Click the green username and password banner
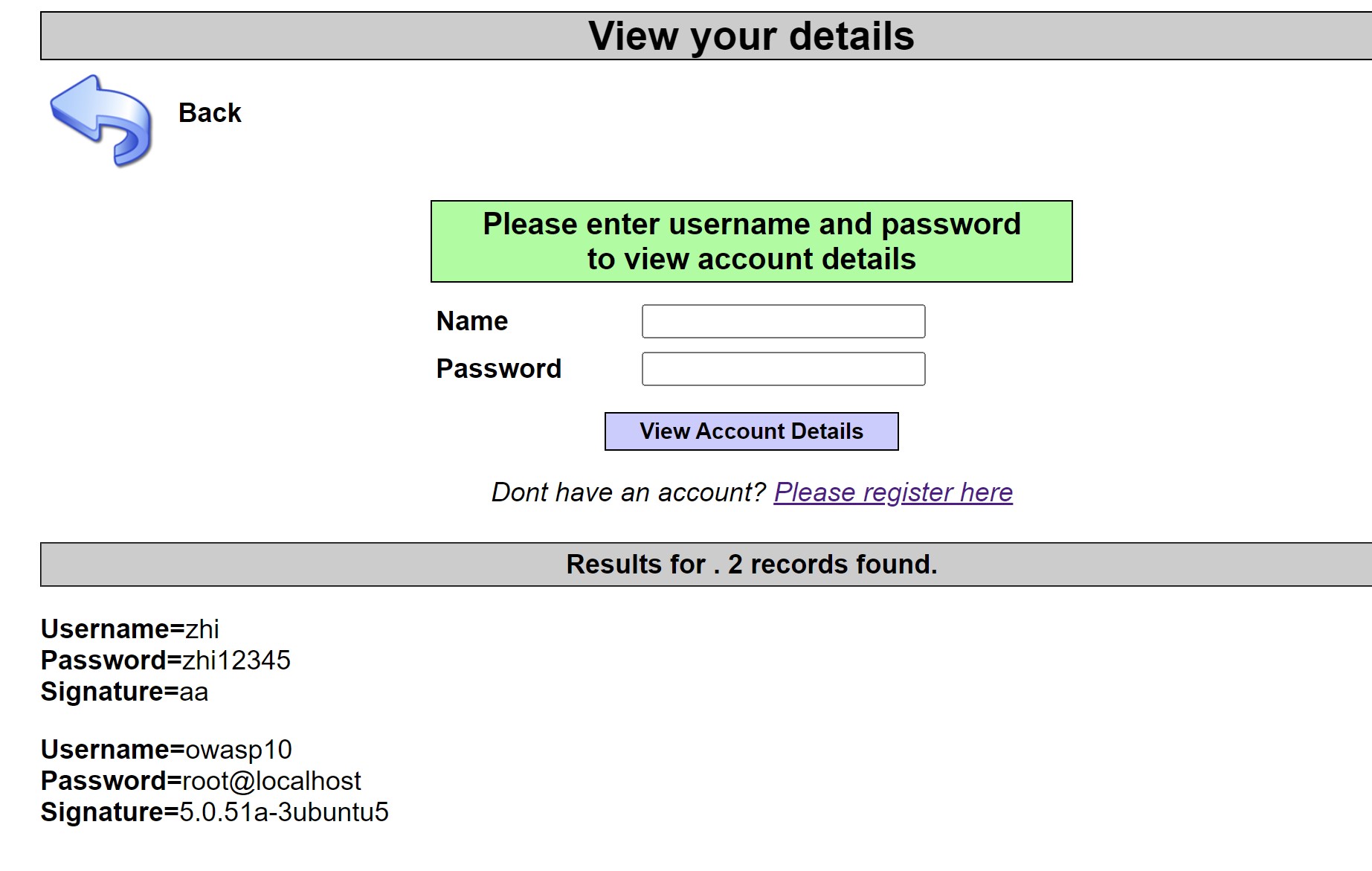Viewport: 1372px width, 871px height. 751,241
